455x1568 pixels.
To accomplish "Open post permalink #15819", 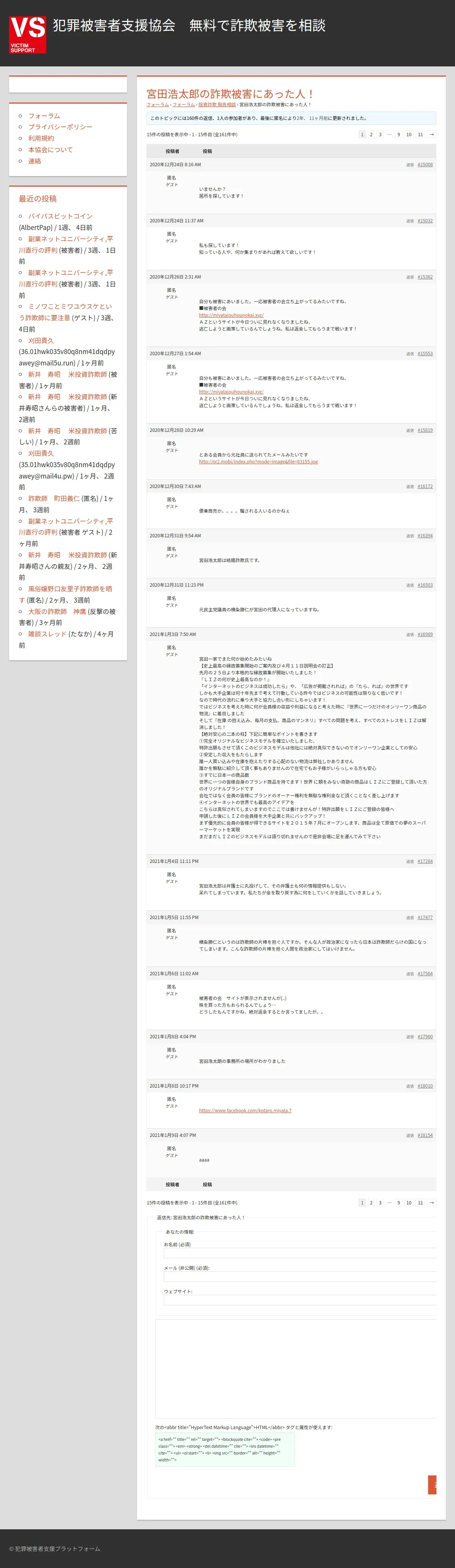I will click(425, 430).
